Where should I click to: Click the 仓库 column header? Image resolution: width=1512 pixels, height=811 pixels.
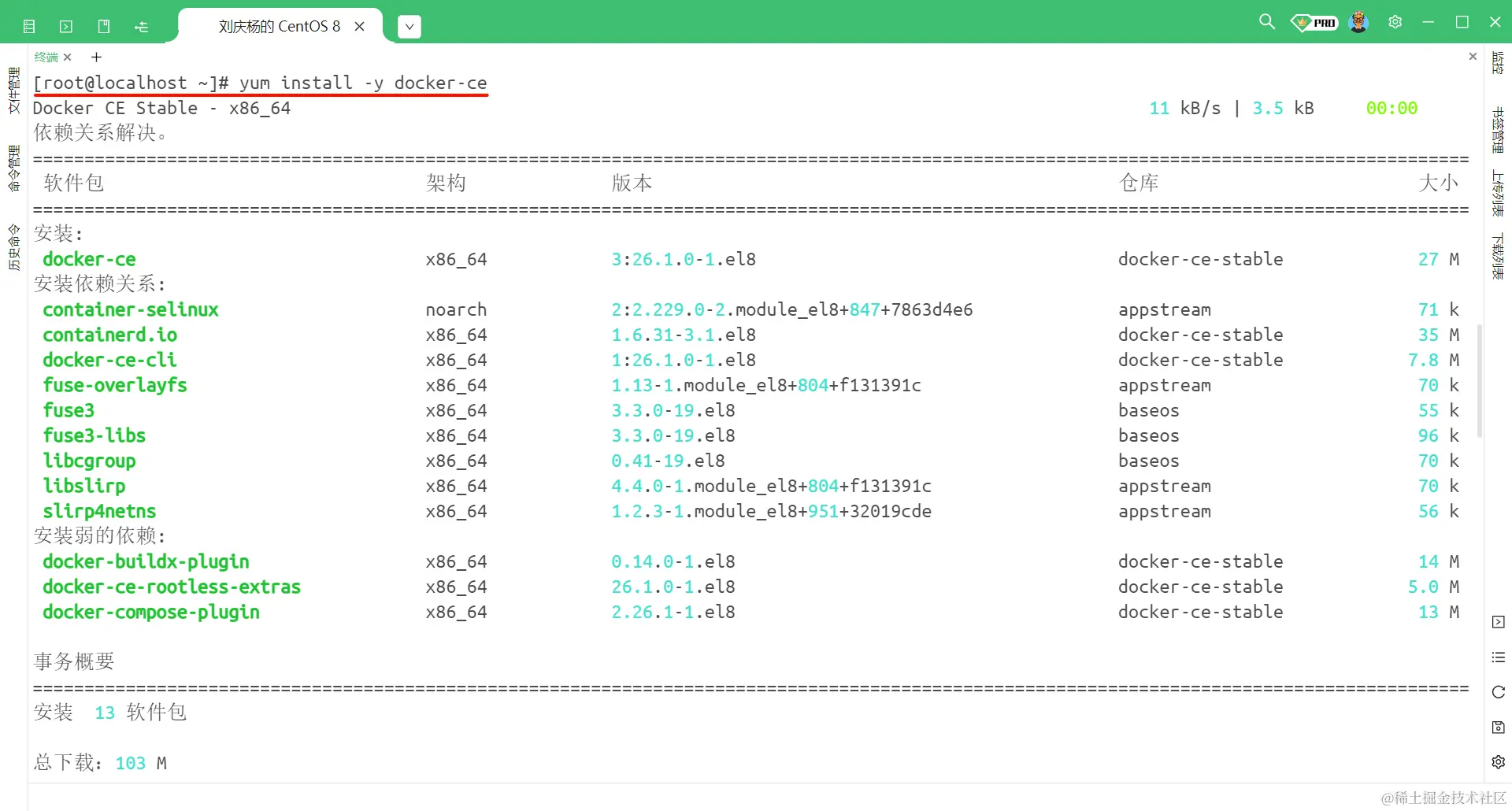pos(1139,183)
